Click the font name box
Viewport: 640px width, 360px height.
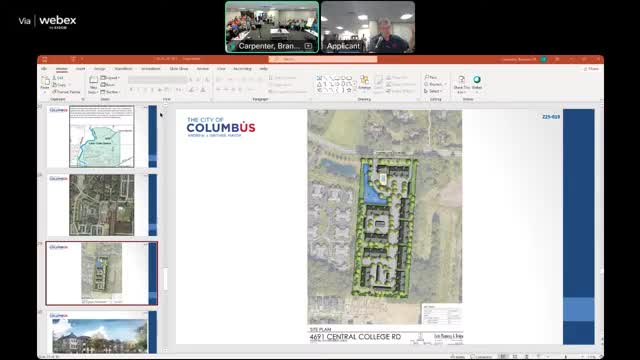point(158,79)
